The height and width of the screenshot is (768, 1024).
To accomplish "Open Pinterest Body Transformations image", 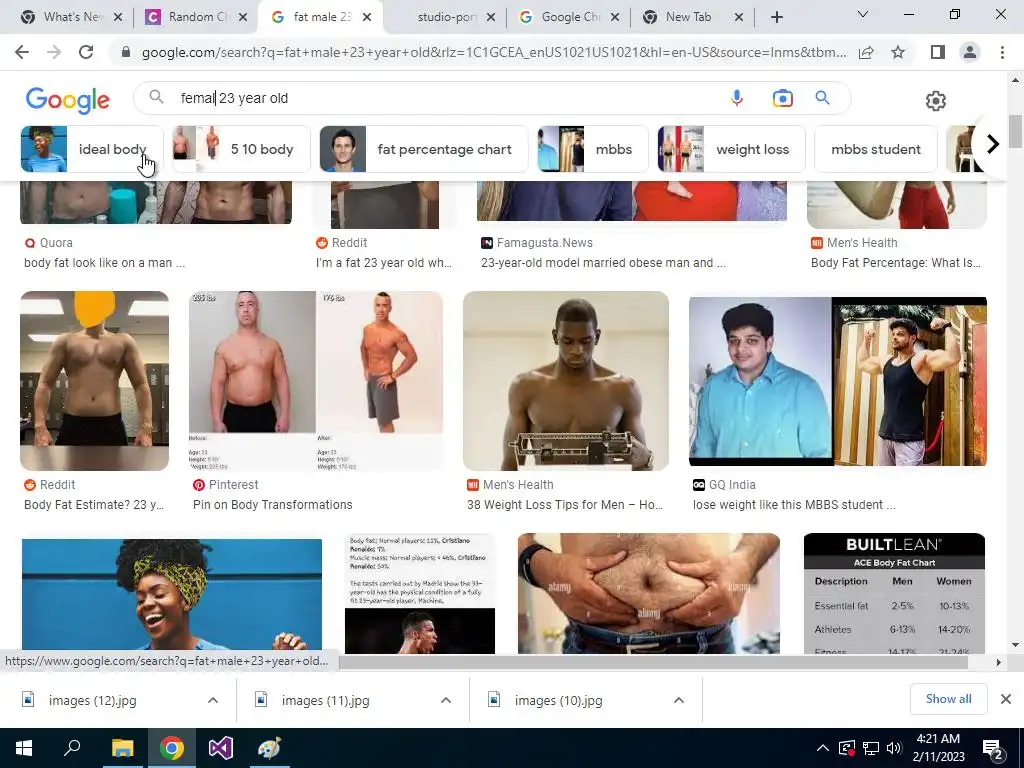I will (x=316, y=381).
